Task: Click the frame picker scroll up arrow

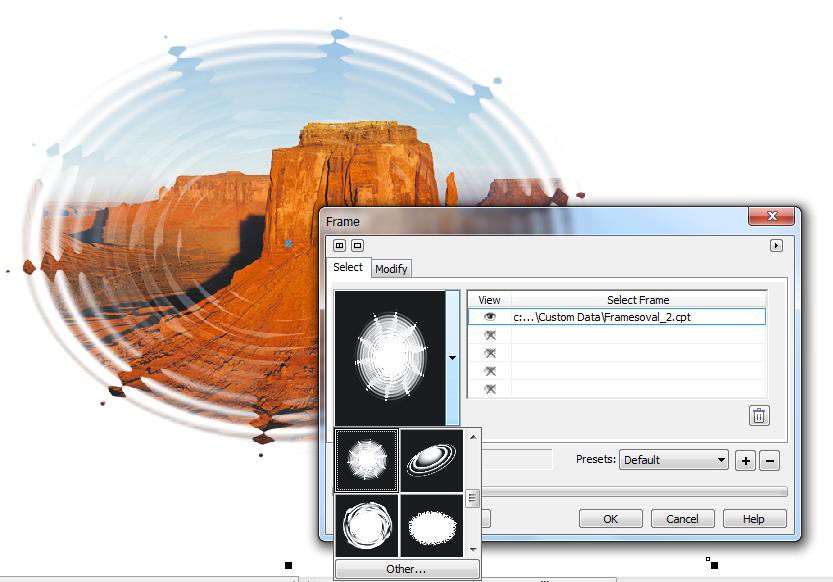Action: coord(472,437)
